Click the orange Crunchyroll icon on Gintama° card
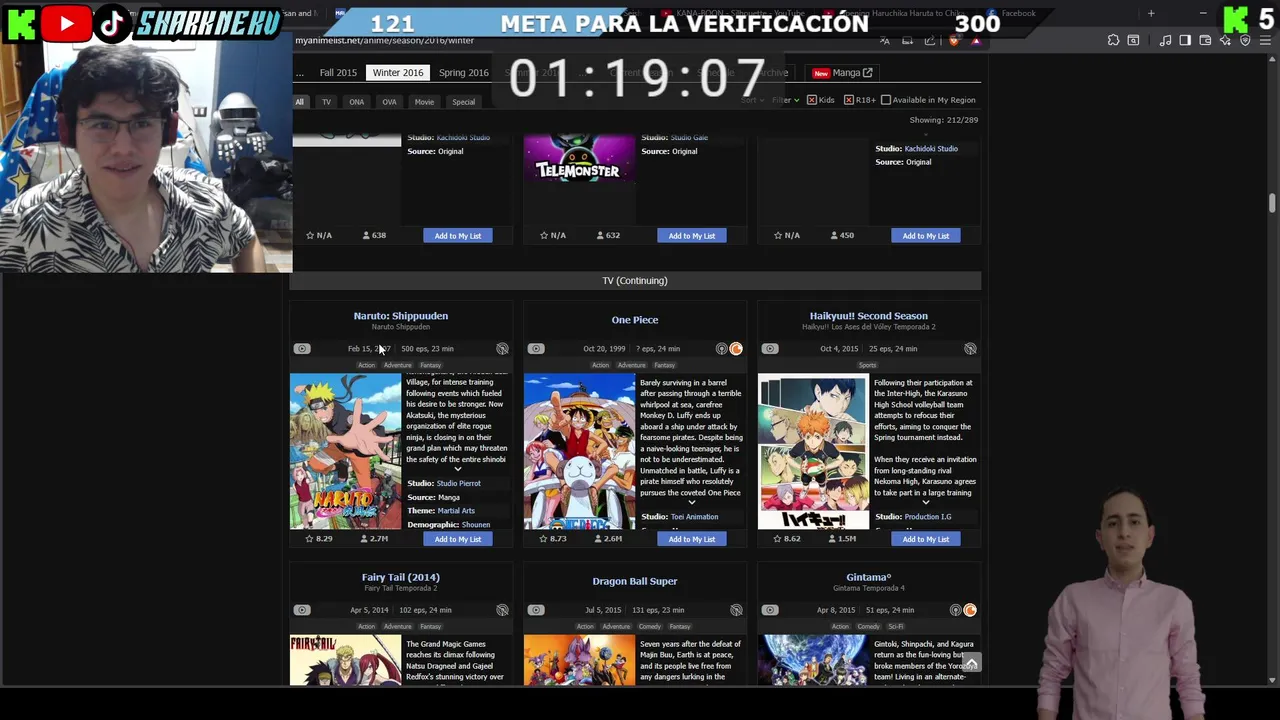 coord(970,610)
